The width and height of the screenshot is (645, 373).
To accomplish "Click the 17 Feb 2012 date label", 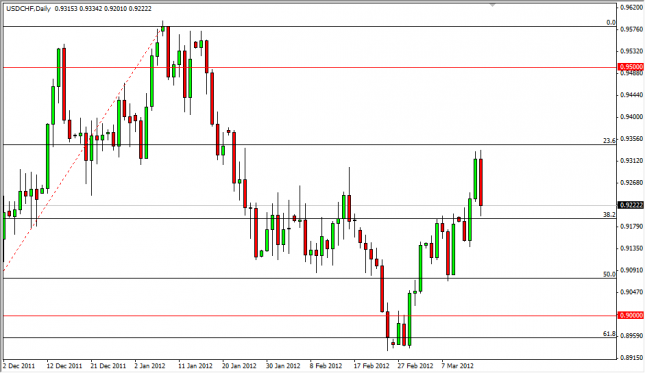I will (371, 366).
